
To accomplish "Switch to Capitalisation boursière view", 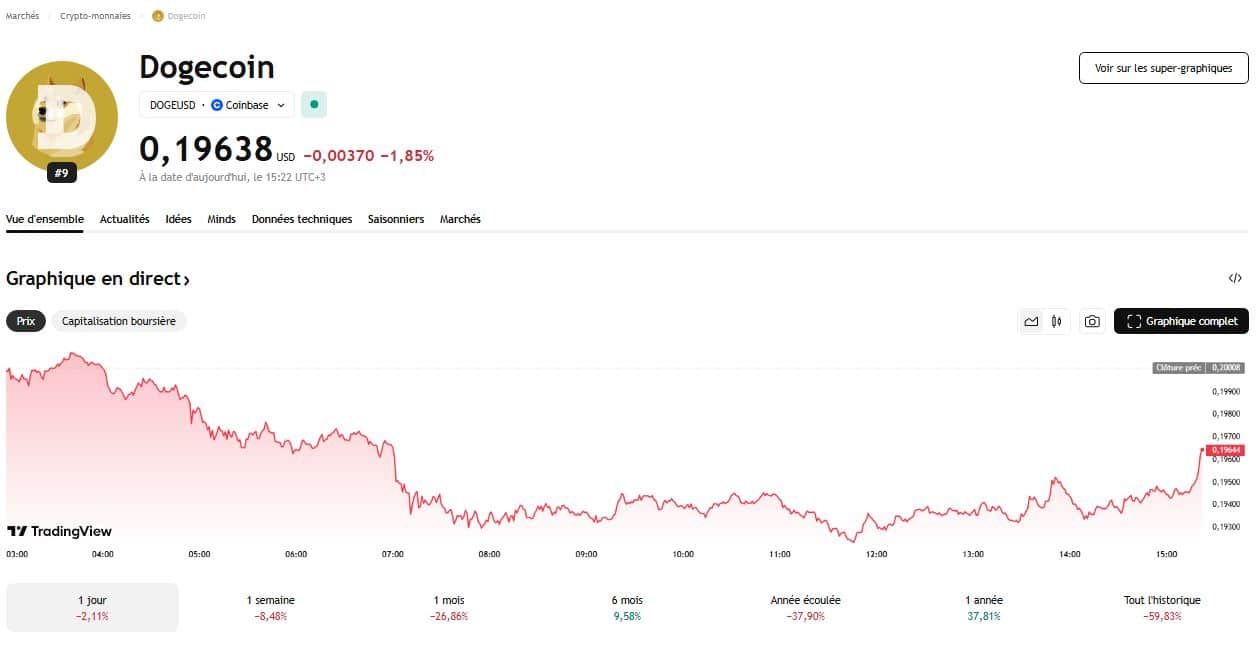I will click(x=119, y=321).
